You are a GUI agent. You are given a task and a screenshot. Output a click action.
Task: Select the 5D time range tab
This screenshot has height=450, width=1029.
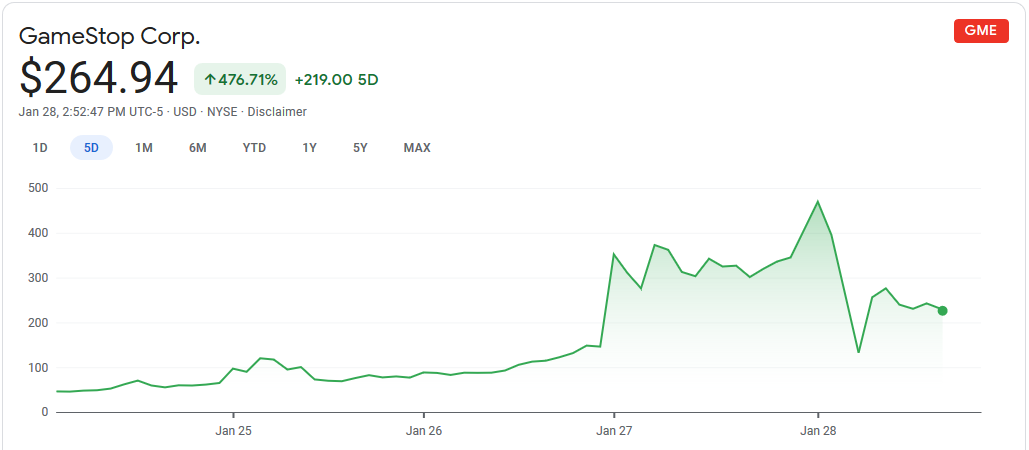pos(91,148)
